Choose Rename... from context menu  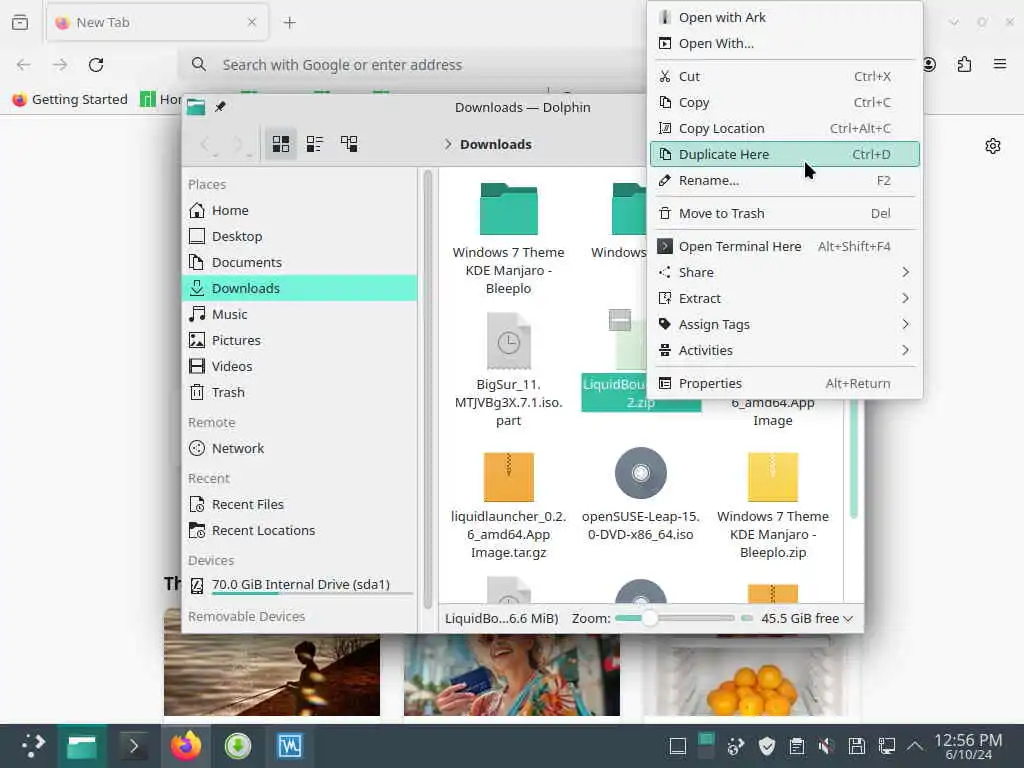pyautogui.click(x=784, y=180)
